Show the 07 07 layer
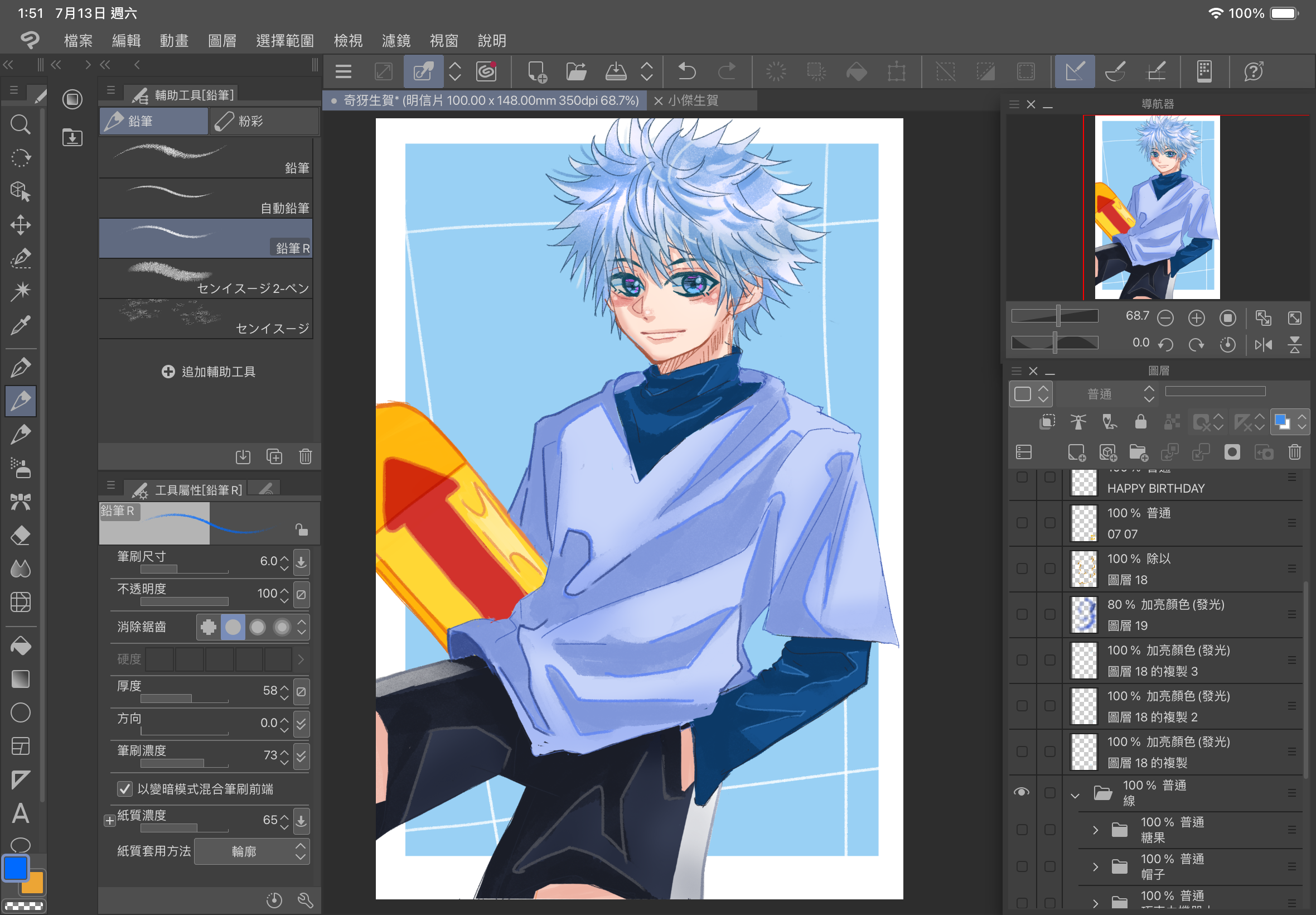Image resolution: width=1316 pixels, height=915 pixels. (x=1022, y=523)
